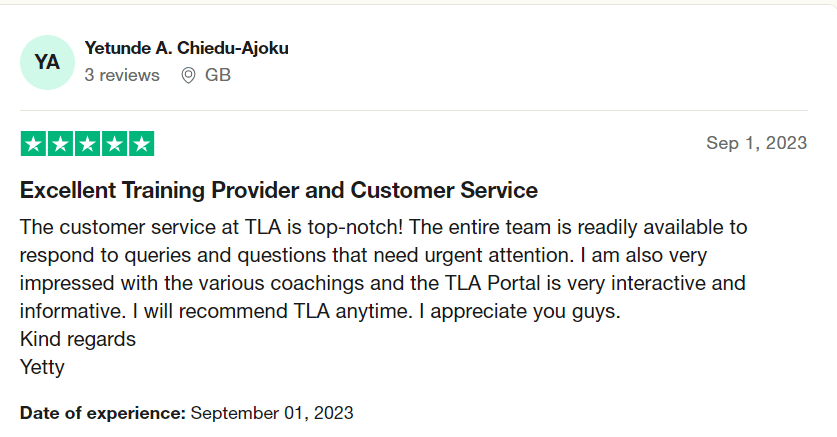Select the fourth green rating star
The width and height of the screenshot is (837, 437).
115,144
